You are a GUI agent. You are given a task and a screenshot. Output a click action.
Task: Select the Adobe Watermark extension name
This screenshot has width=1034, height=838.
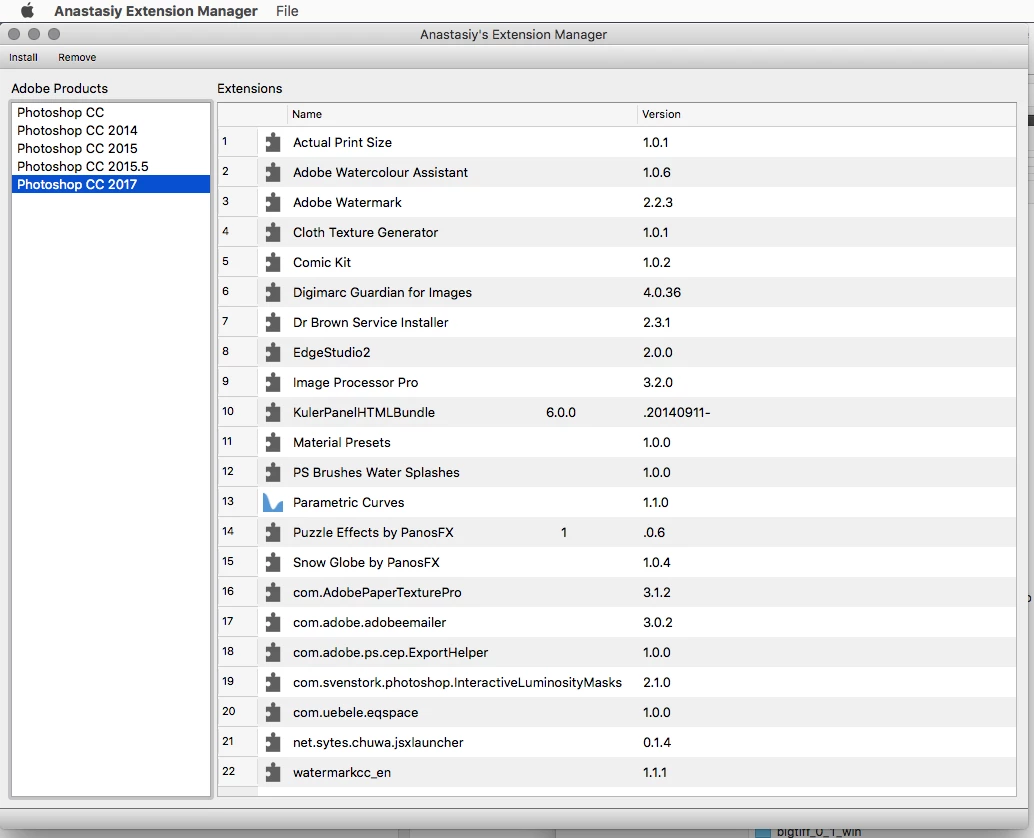(x=348, y=202)
